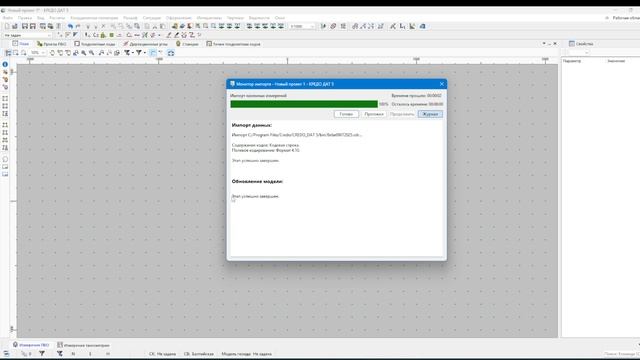
Task: Switch to the Точки теодолитных ходов tab
Action: click(233, 44)
